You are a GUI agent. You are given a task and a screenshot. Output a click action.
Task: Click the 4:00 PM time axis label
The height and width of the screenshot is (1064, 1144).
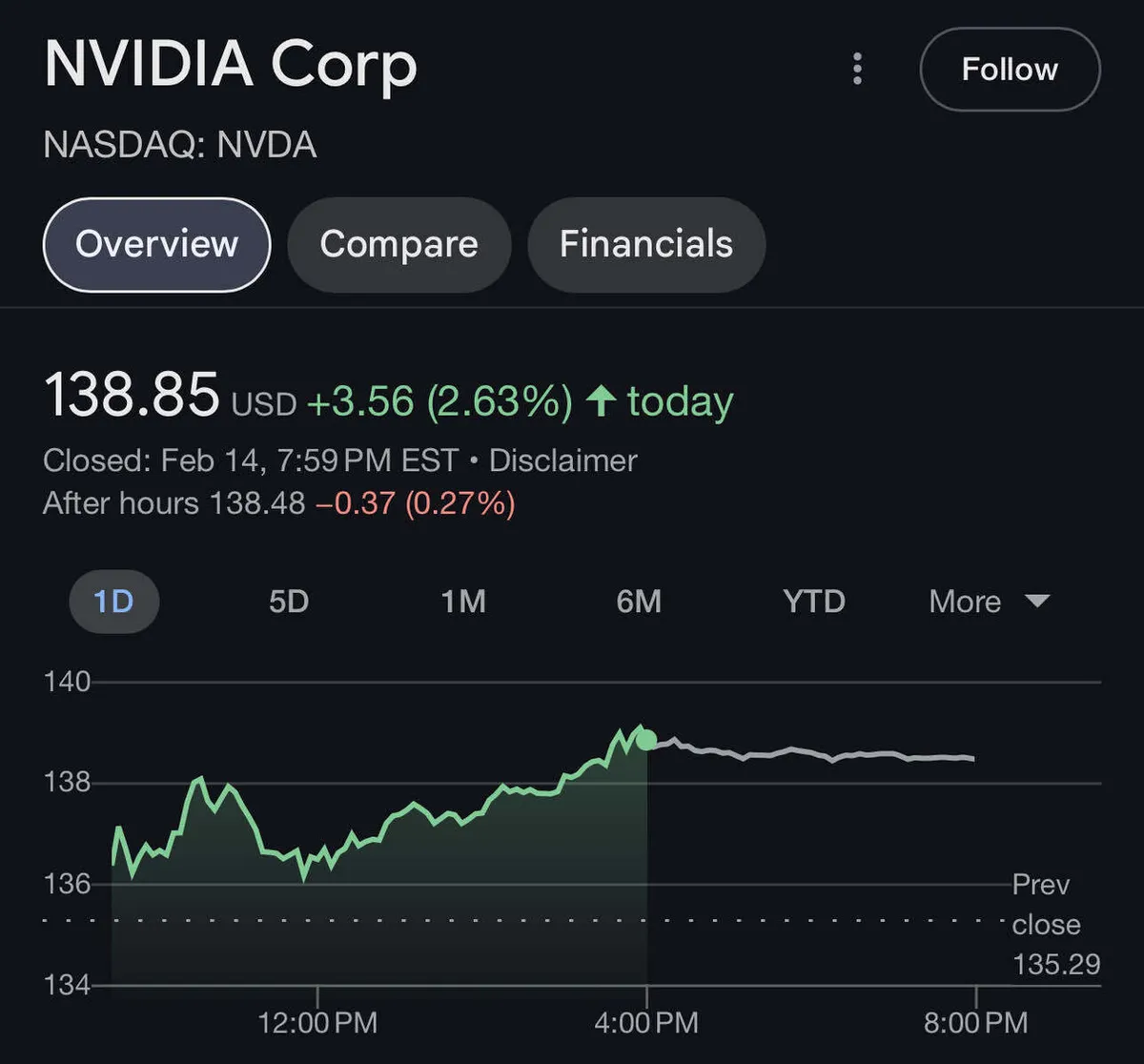[x=648, y=1023]
